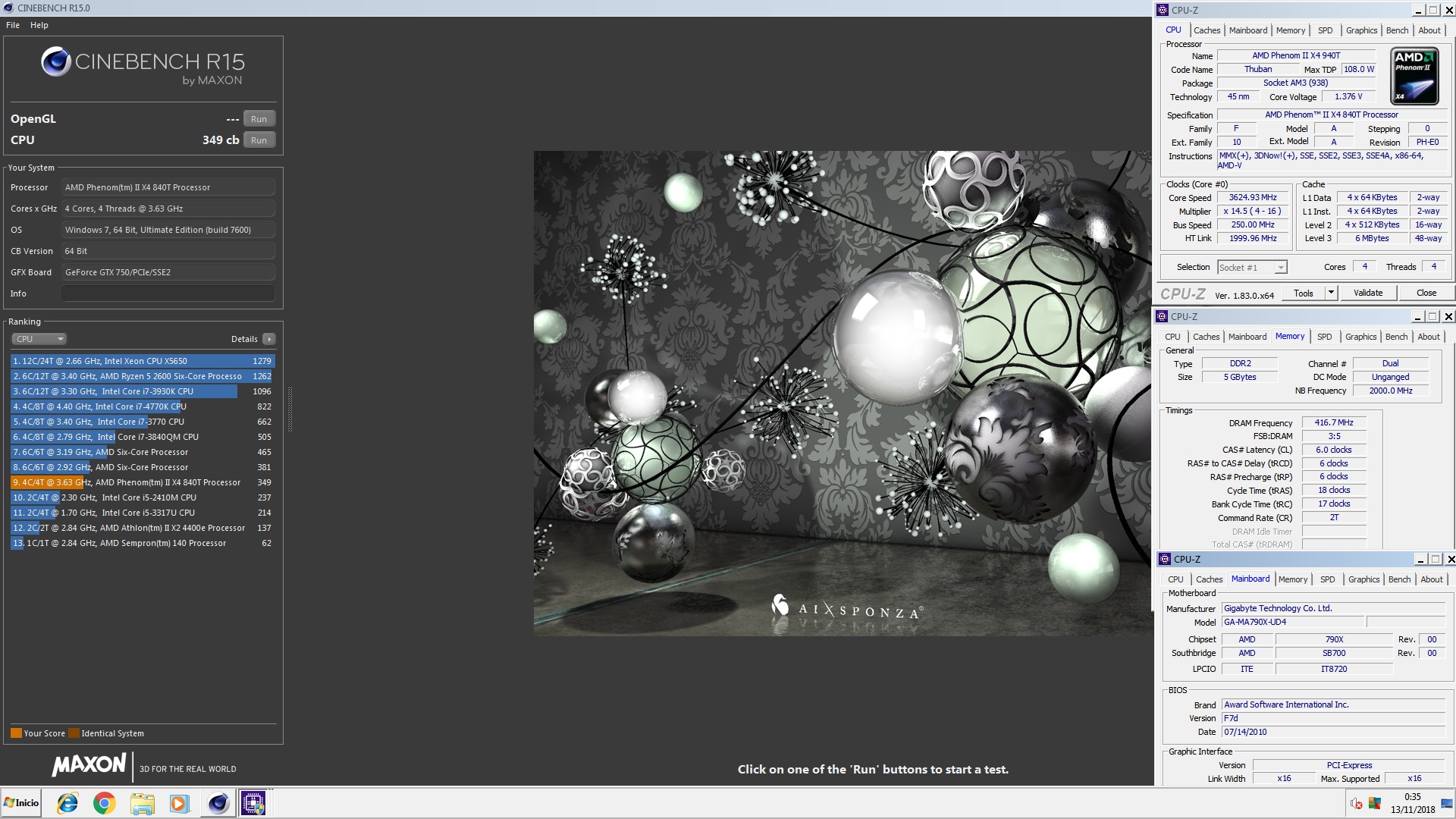The width and height of the screenshot is (1456, 819).
Task: Switch to CPU-Z taskbar icon
Action: (253, 803)
